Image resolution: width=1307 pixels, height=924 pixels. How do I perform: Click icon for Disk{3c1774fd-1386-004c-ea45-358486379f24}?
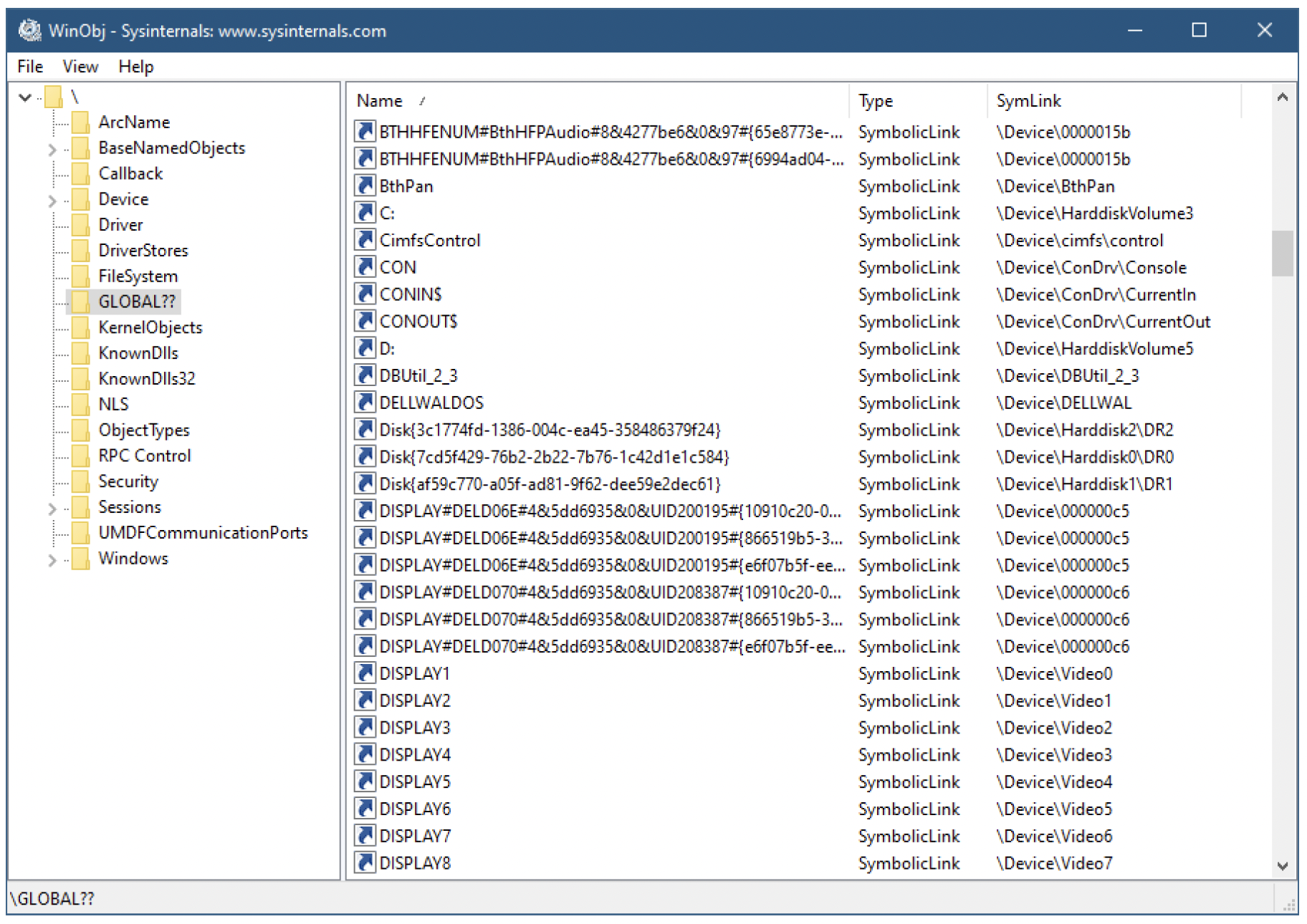tap(365, 429)
